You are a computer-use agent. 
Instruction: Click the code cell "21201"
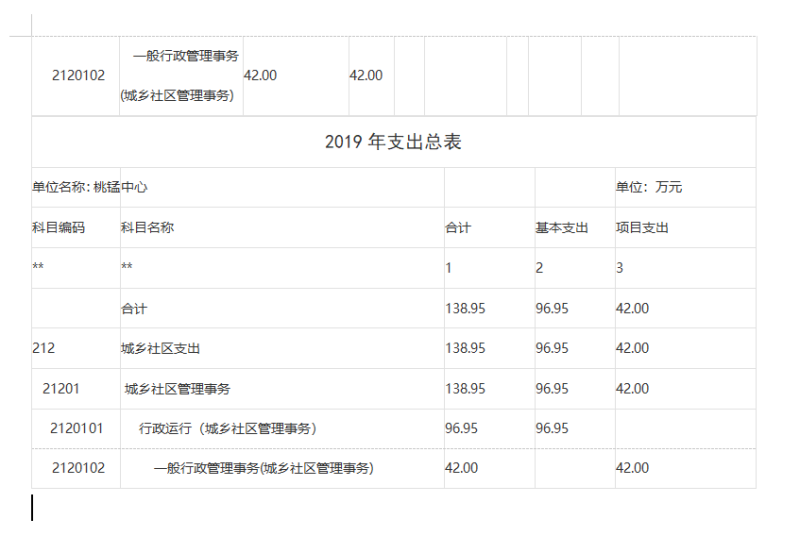click(61, 388)
